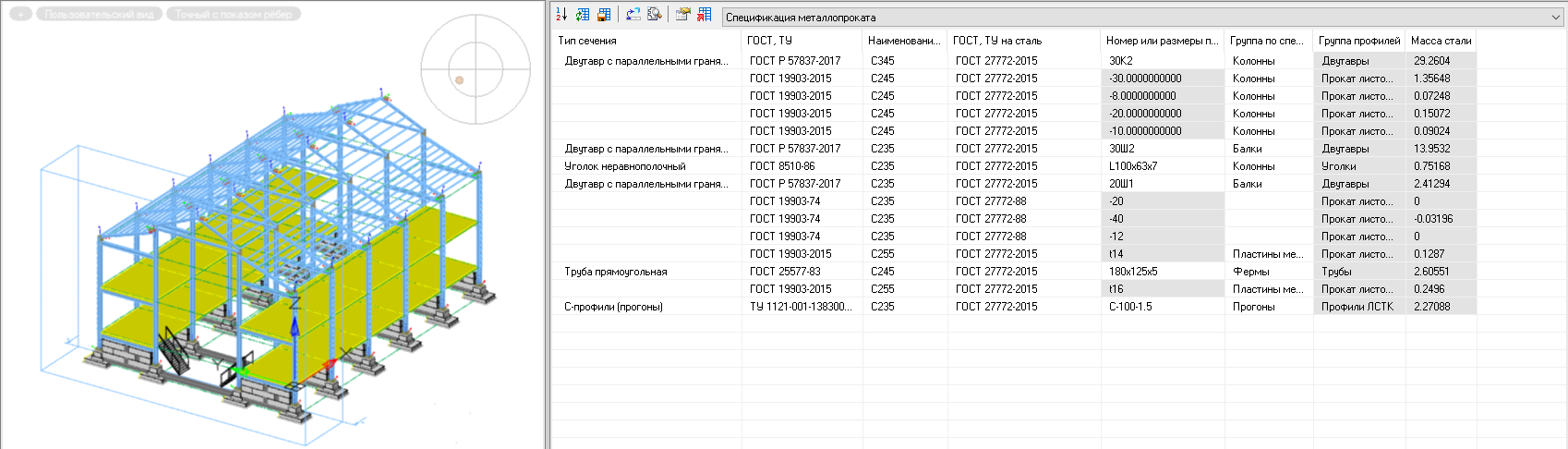Viewport: 1568px width, 449px height.
Task: Click the light source dot in view orbit circle
Action: 459,80
